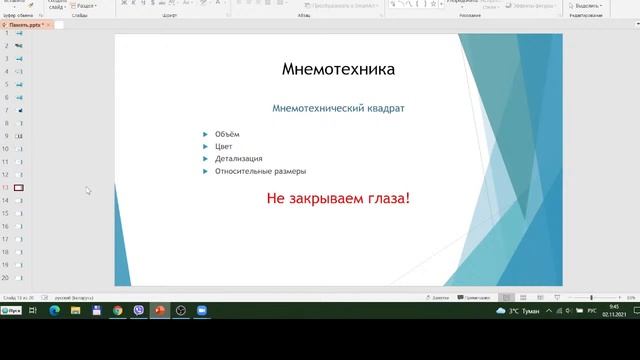The height and width of the screenshot is (360, 640).
Task: Switch to Normal view in status bar
Action: coord(507,298)
